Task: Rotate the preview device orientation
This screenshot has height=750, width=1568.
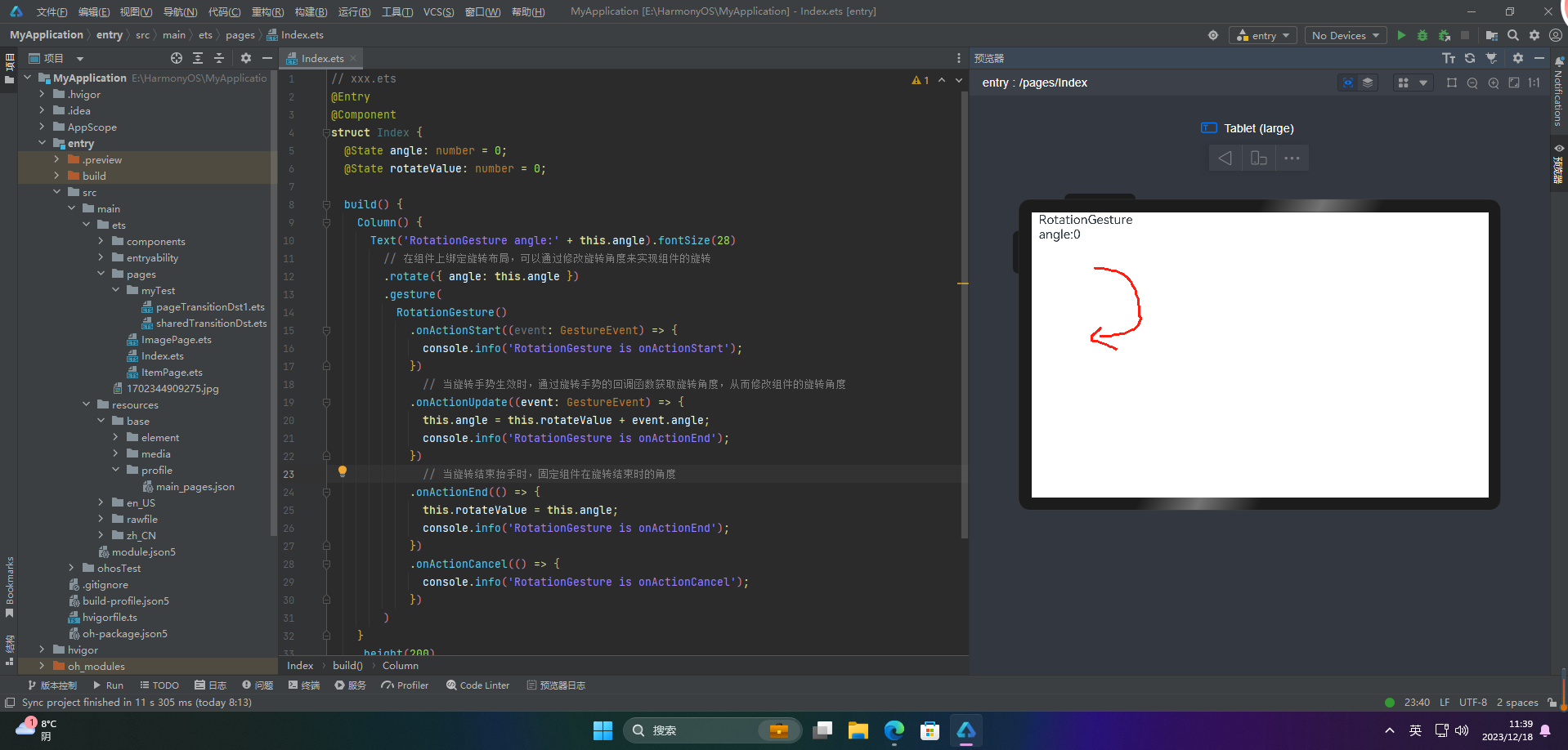Action: [1259, 158]
